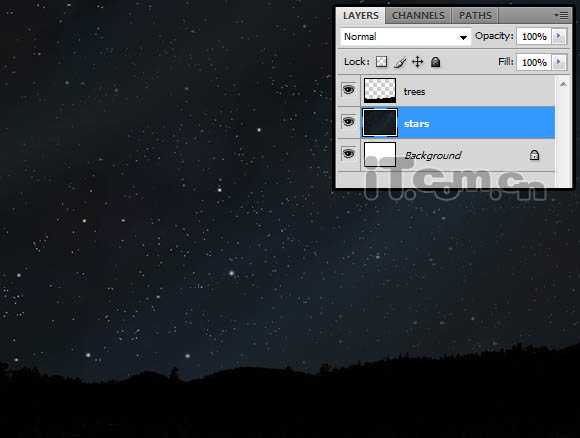The image size is (580, 438).
Task: Click the Opacity 100% input field
Action: 534,36
